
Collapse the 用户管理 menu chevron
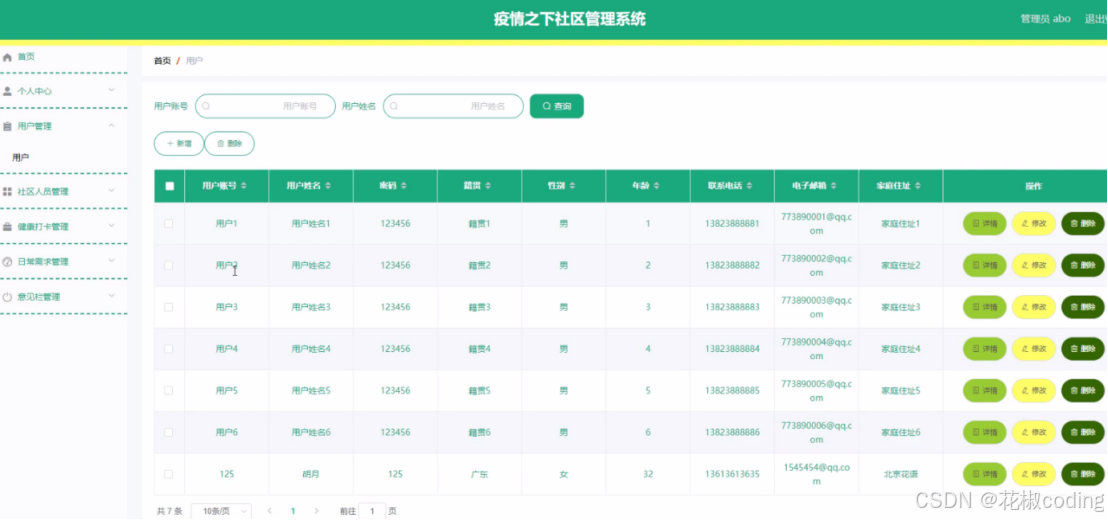(x=112, y=125)
